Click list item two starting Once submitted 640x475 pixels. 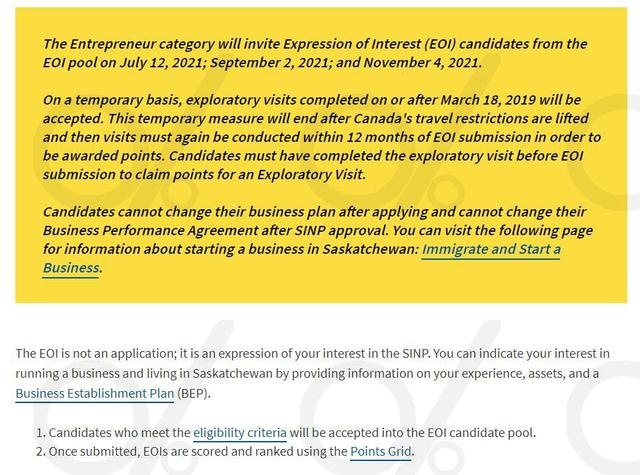pos(225,452)
